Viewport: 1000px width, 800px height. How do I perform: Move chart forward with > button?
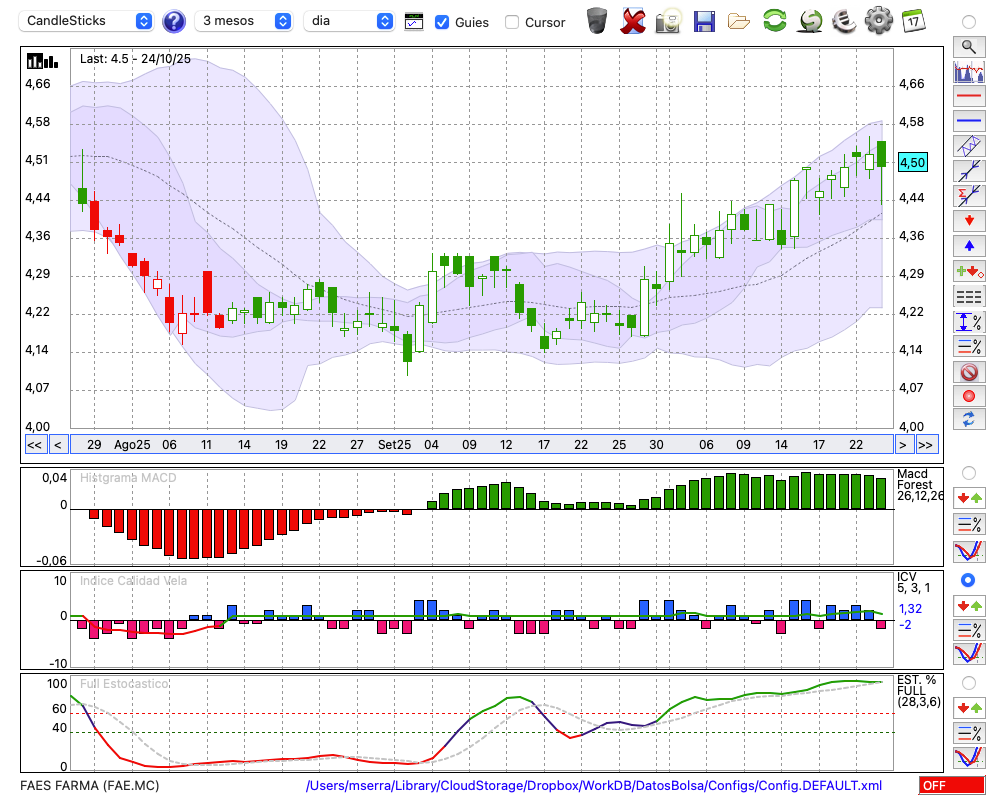coord(902,445)
